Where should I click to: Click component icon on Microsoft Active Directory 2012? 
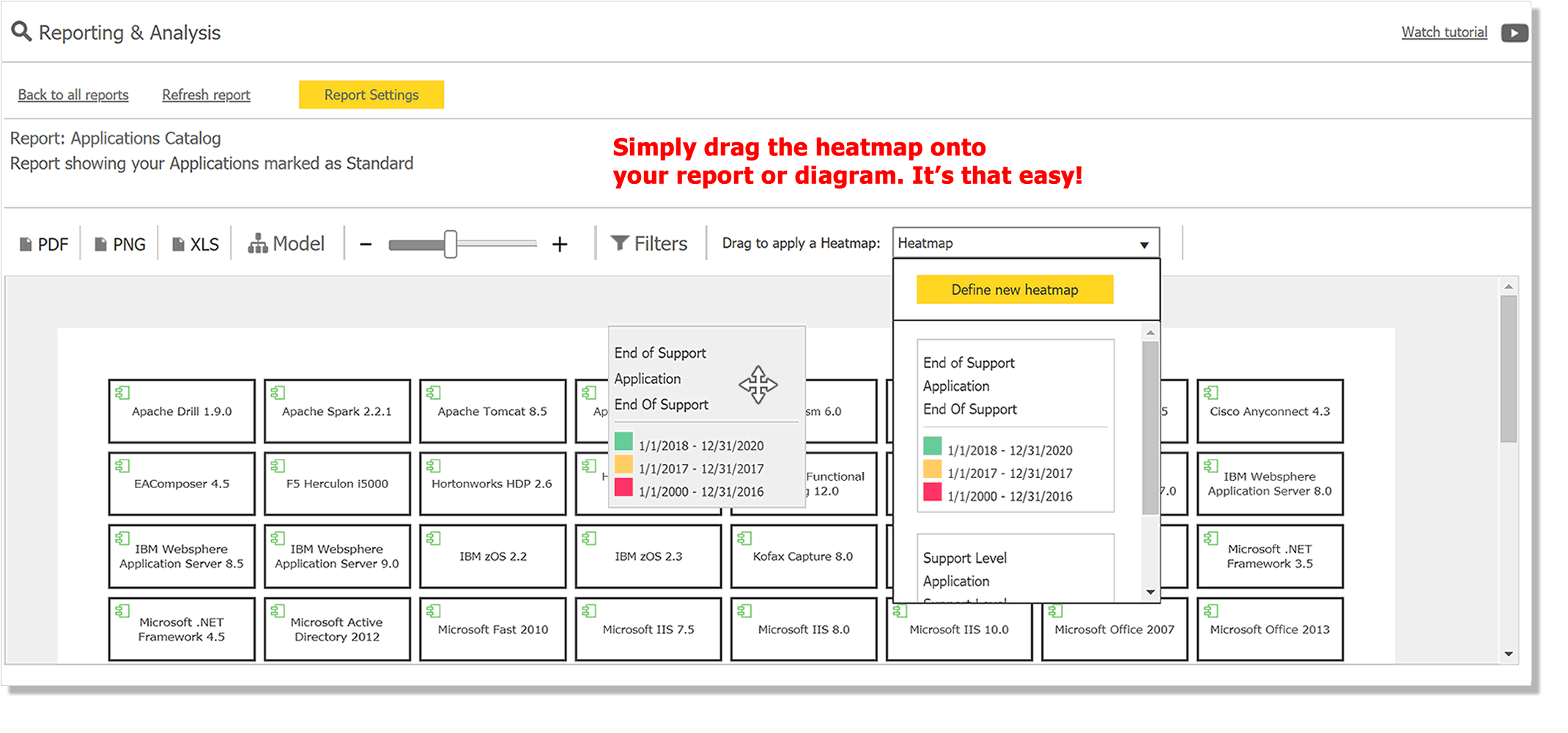pyautogui.click(x=278, y=611)
